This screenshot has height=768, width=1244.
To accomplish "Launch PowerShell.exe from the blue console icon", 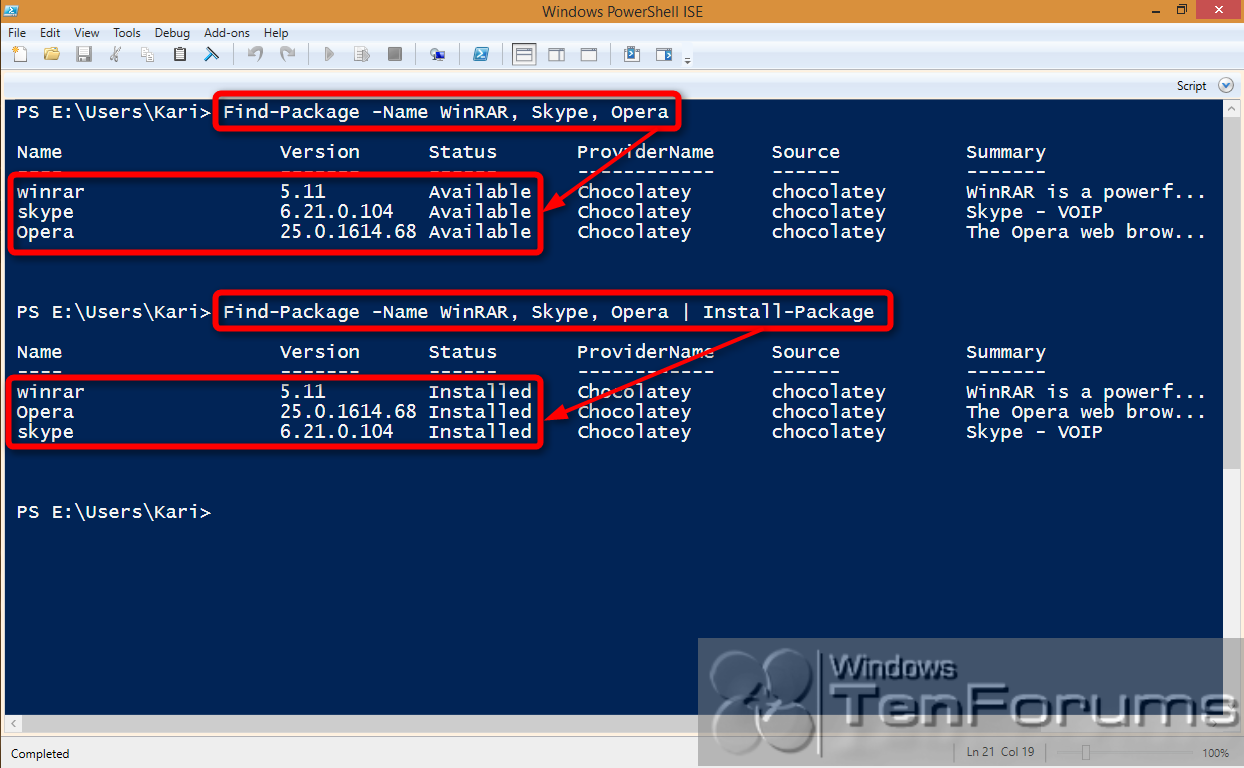I will pyautogui.click(x=481, y=54).
